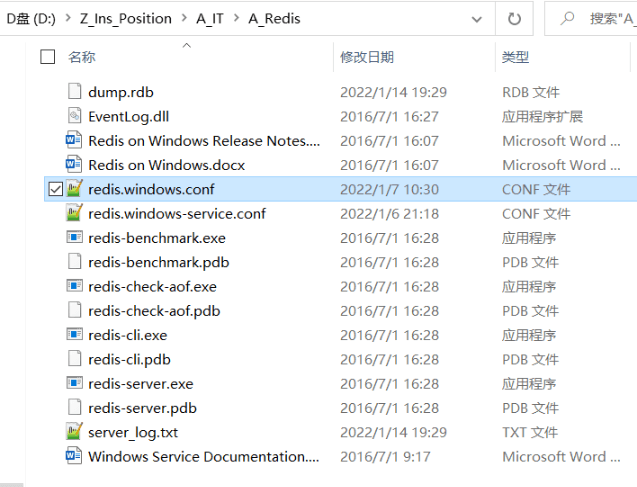The width and height of the screenshot is (637, 487).
Task: Select the redis-cli.pdb file name
Action: tap(130, 360)
